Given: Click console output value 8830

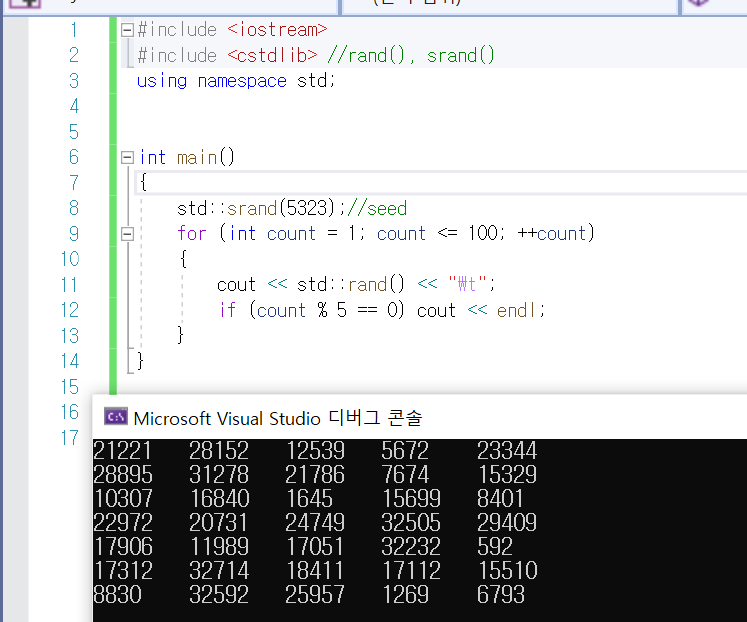Looking at the screenshot, I should (x=117, y=595).
